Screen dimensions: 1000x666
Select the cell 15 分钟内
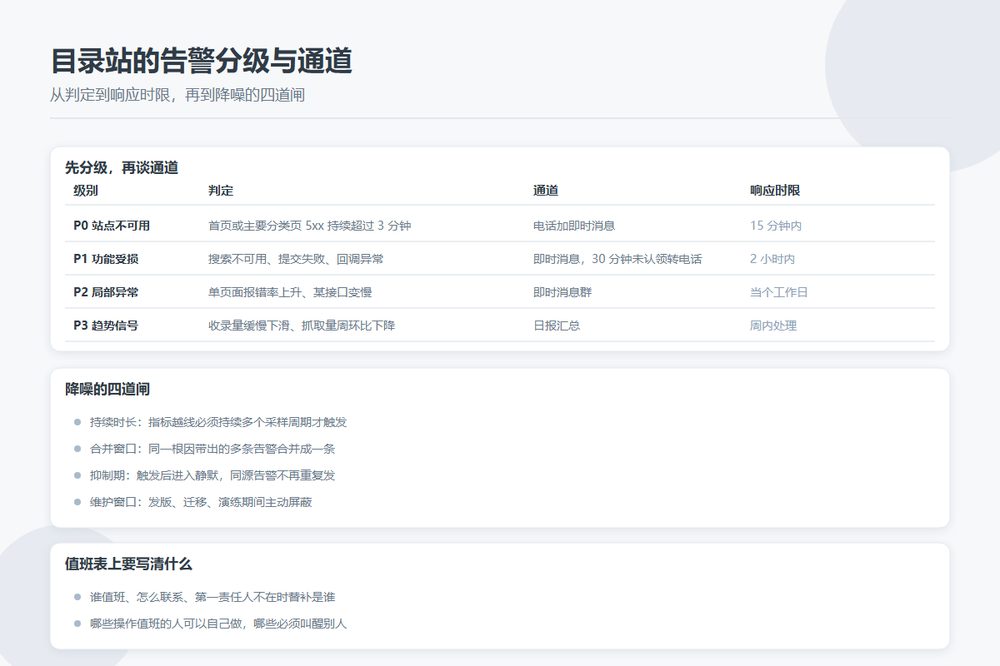point(776,225)
